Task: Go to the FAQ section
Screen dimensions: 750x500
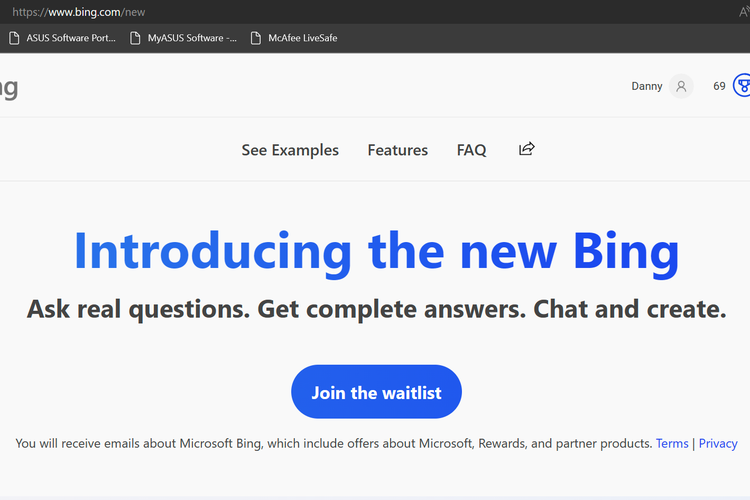Action: tap(471, 150)
